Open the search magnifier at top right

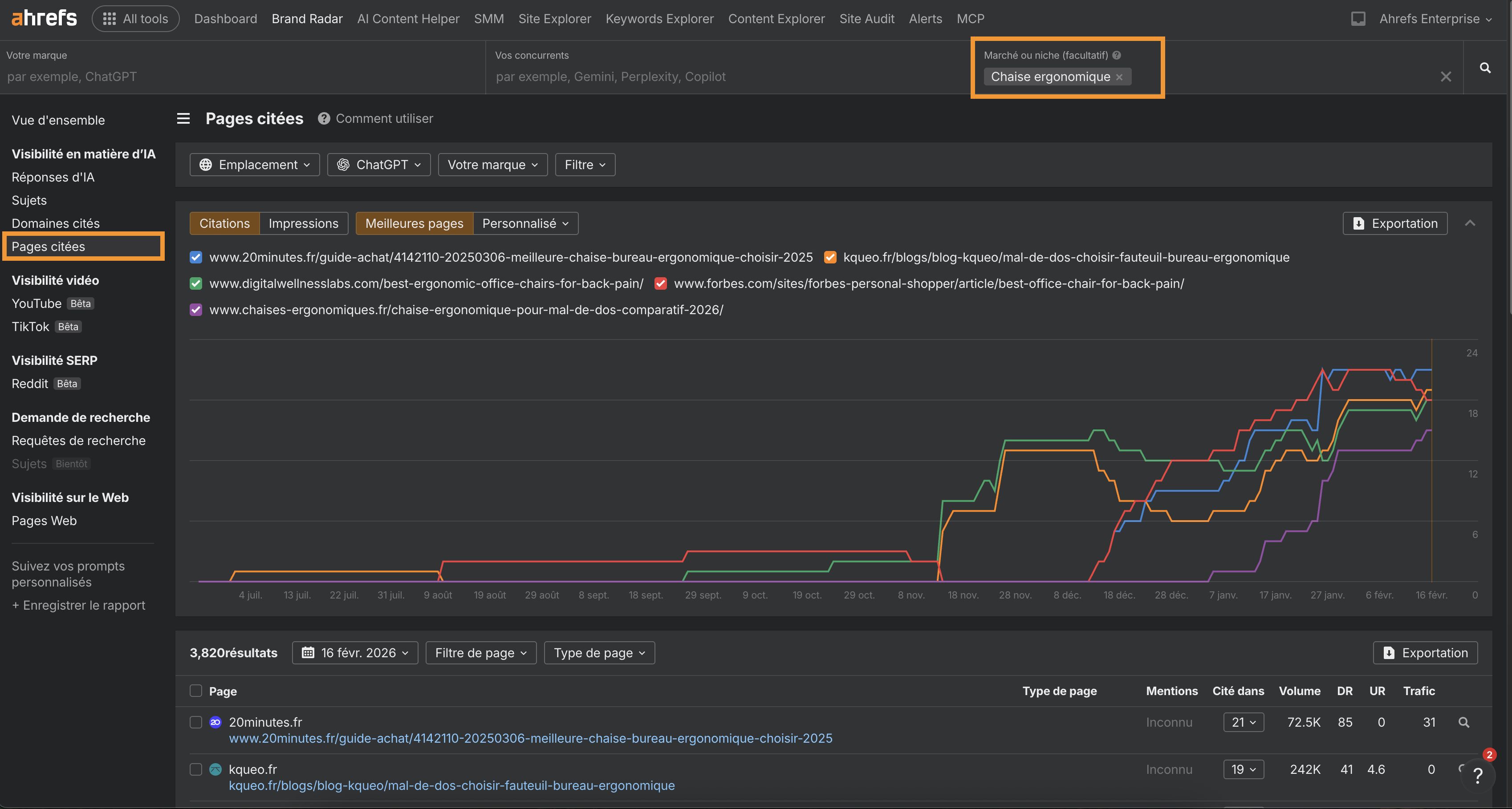[1484, 68]
